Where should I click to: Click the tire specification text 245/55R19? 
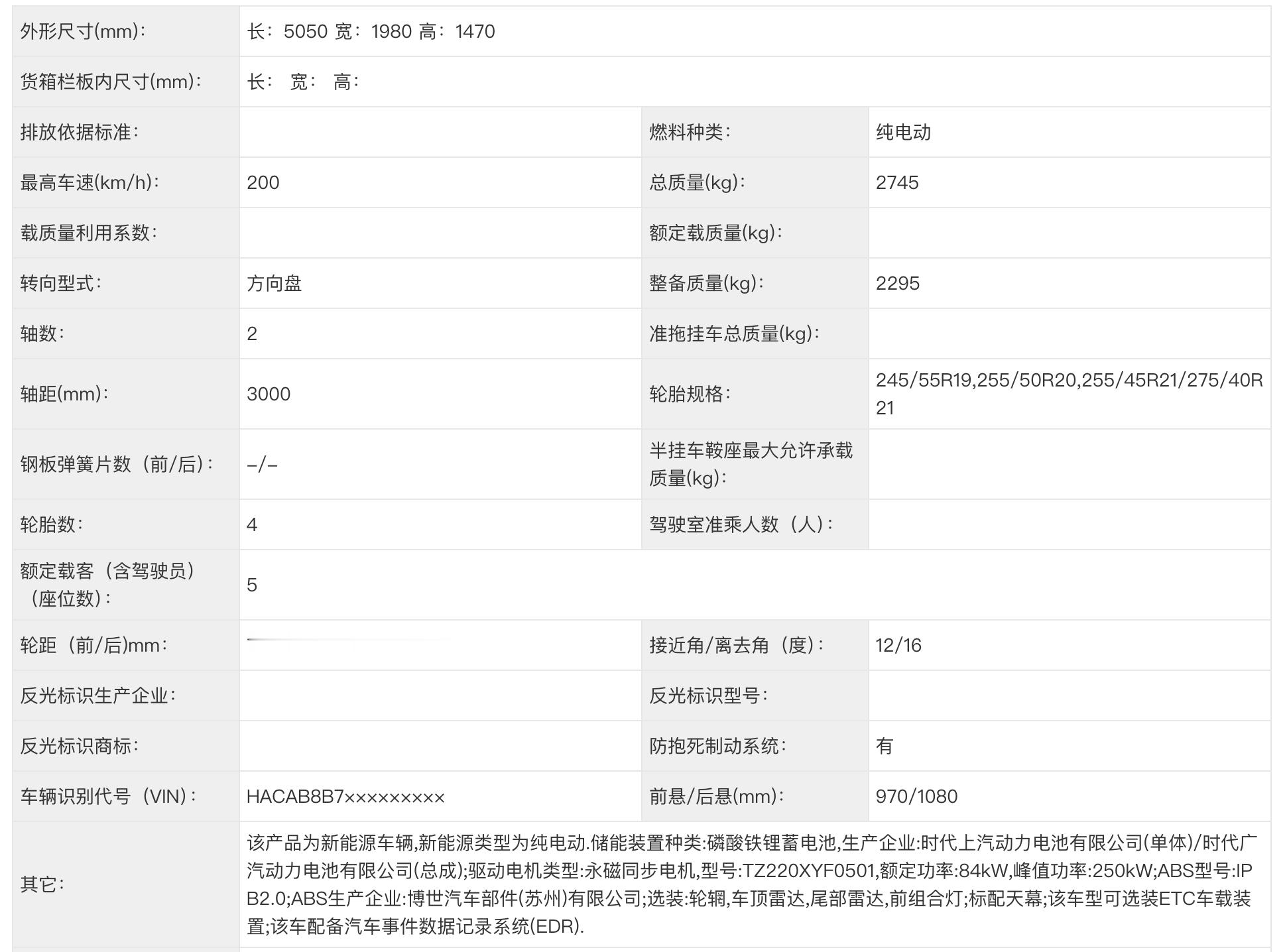[924, 380]
